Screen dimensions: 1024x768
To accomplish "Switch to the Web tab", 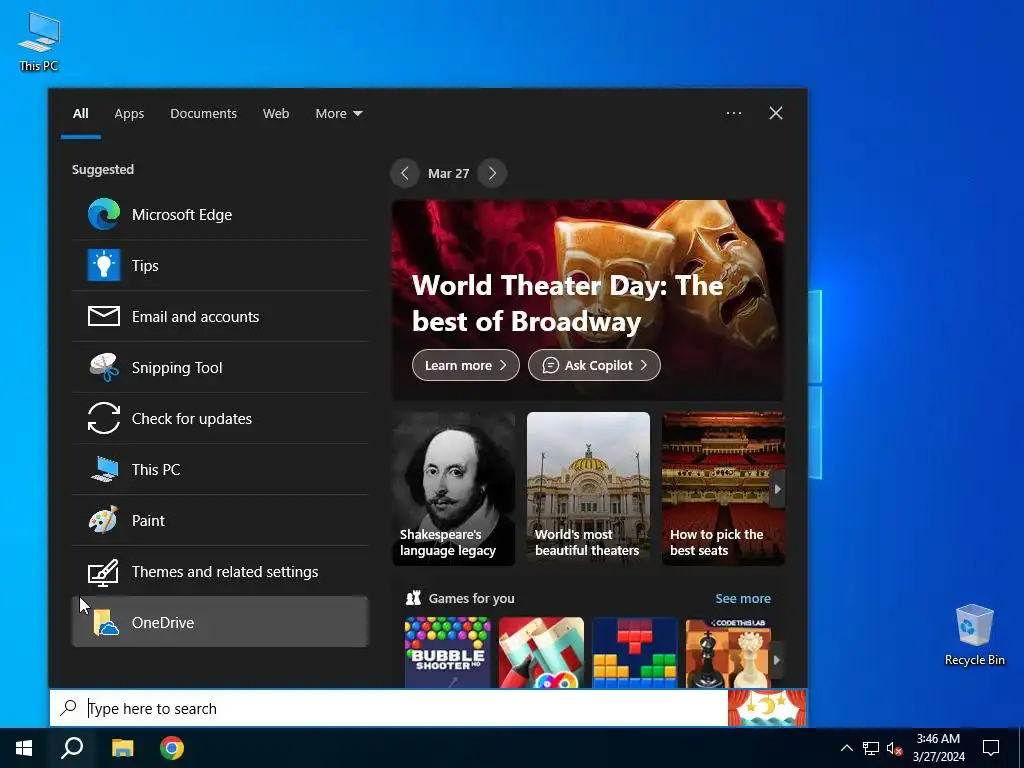I will point(276,113).
